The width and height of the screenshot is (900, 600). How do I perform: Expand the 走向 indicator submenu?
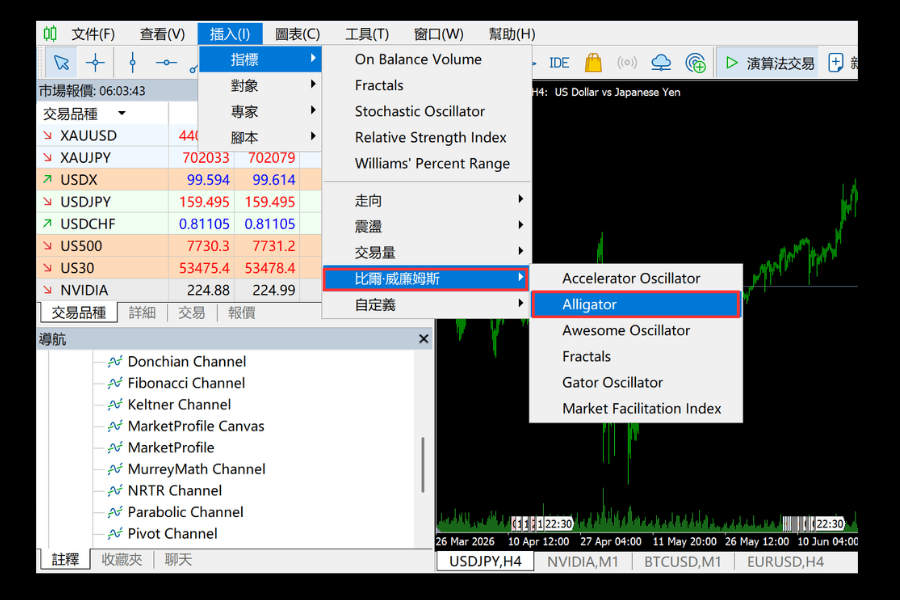tap(426, 200)
